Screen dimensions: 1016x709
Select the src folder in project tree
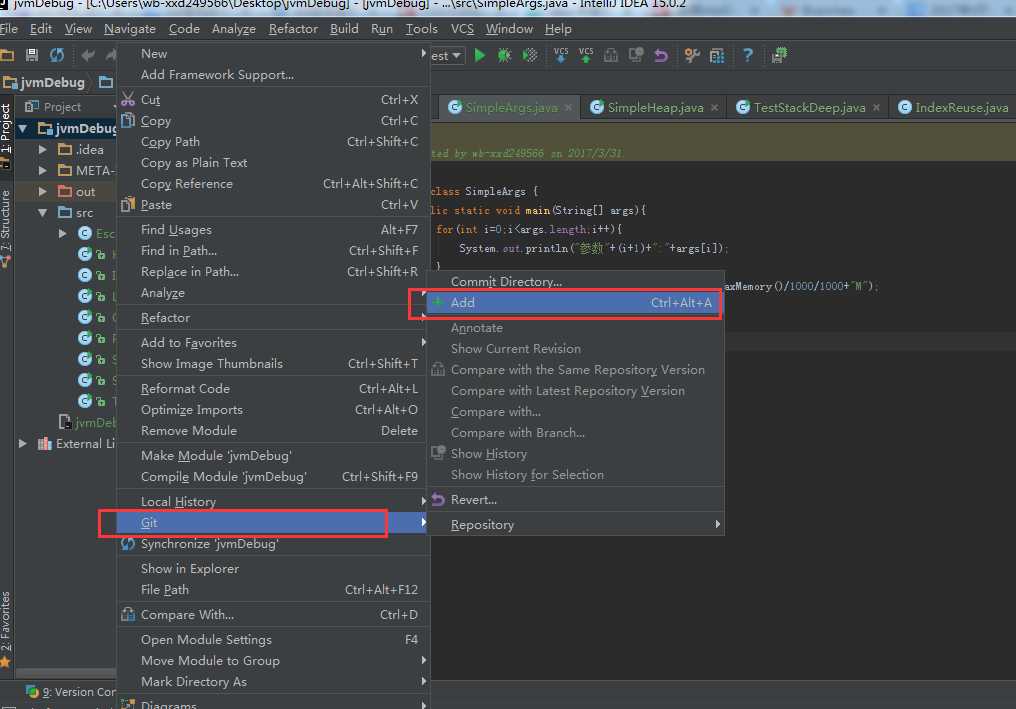click(76, 213)
